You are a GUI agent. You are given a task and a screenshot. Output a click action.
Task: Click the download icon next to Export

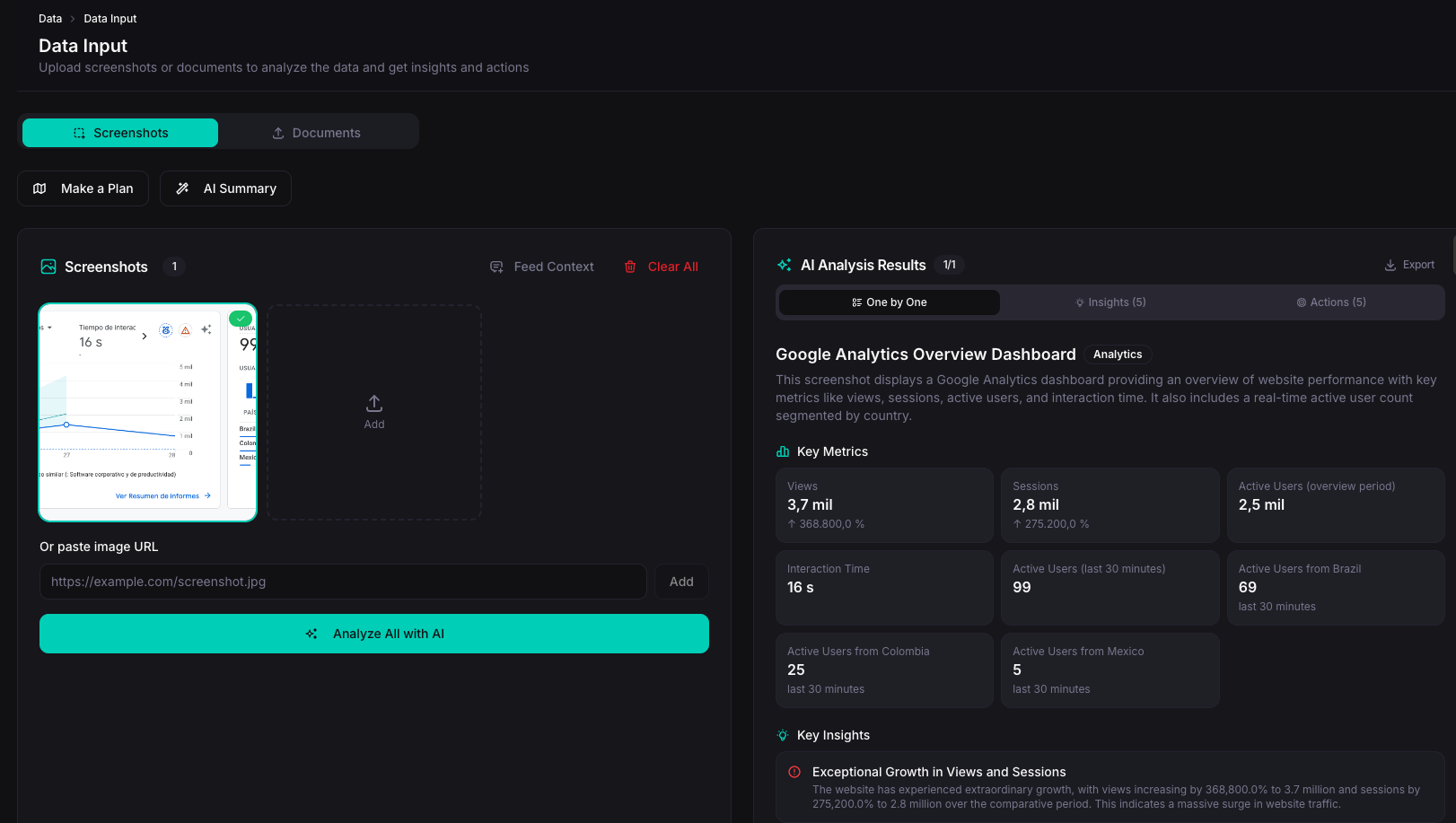[x=1389, y=265]
